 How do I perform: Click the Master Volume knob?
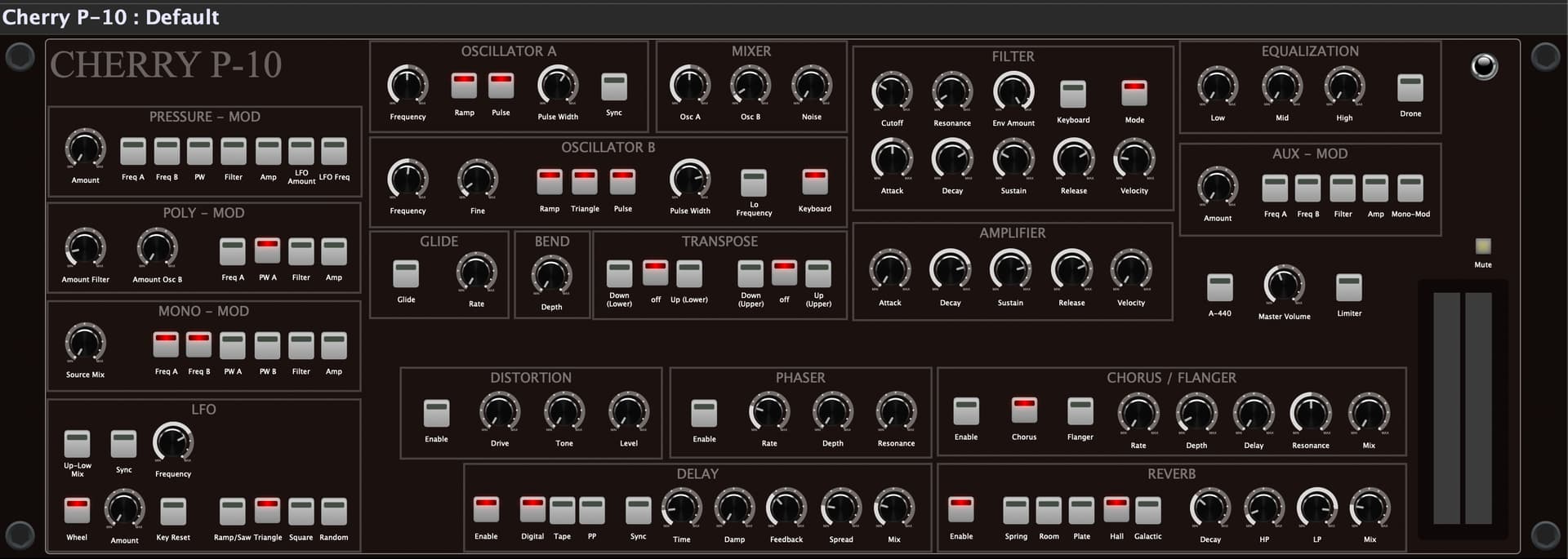pos(1284,285)
